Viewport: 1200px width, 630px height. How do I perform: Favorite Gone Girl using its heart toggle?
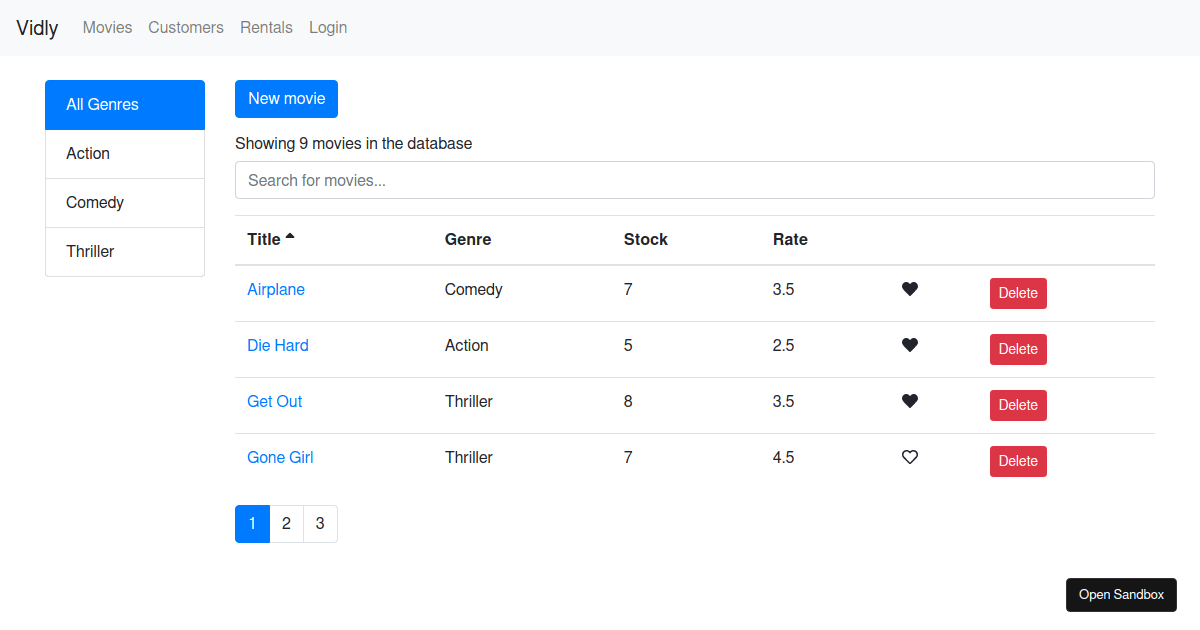coord(909,457)
